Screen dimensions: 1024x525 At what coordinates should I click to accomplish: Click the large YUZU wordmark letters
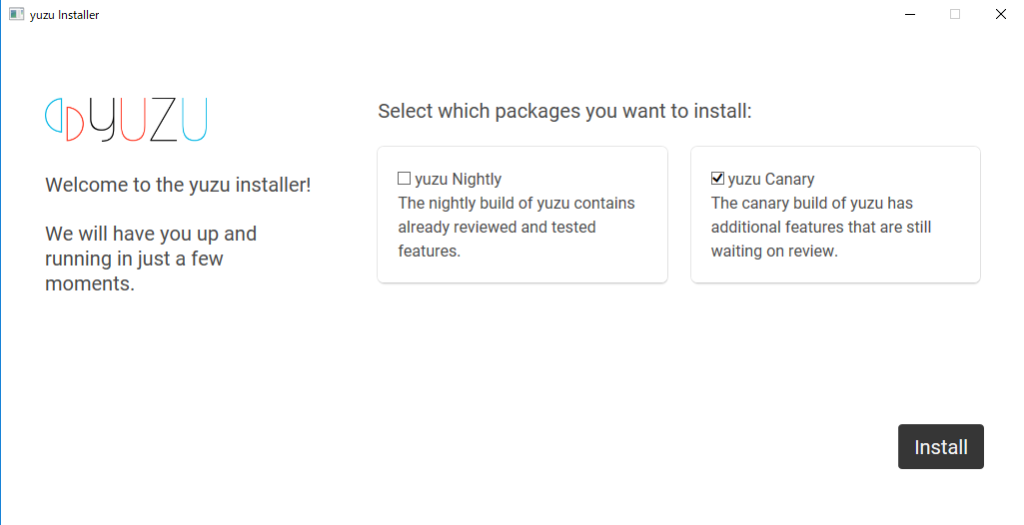tap(148, 119)
